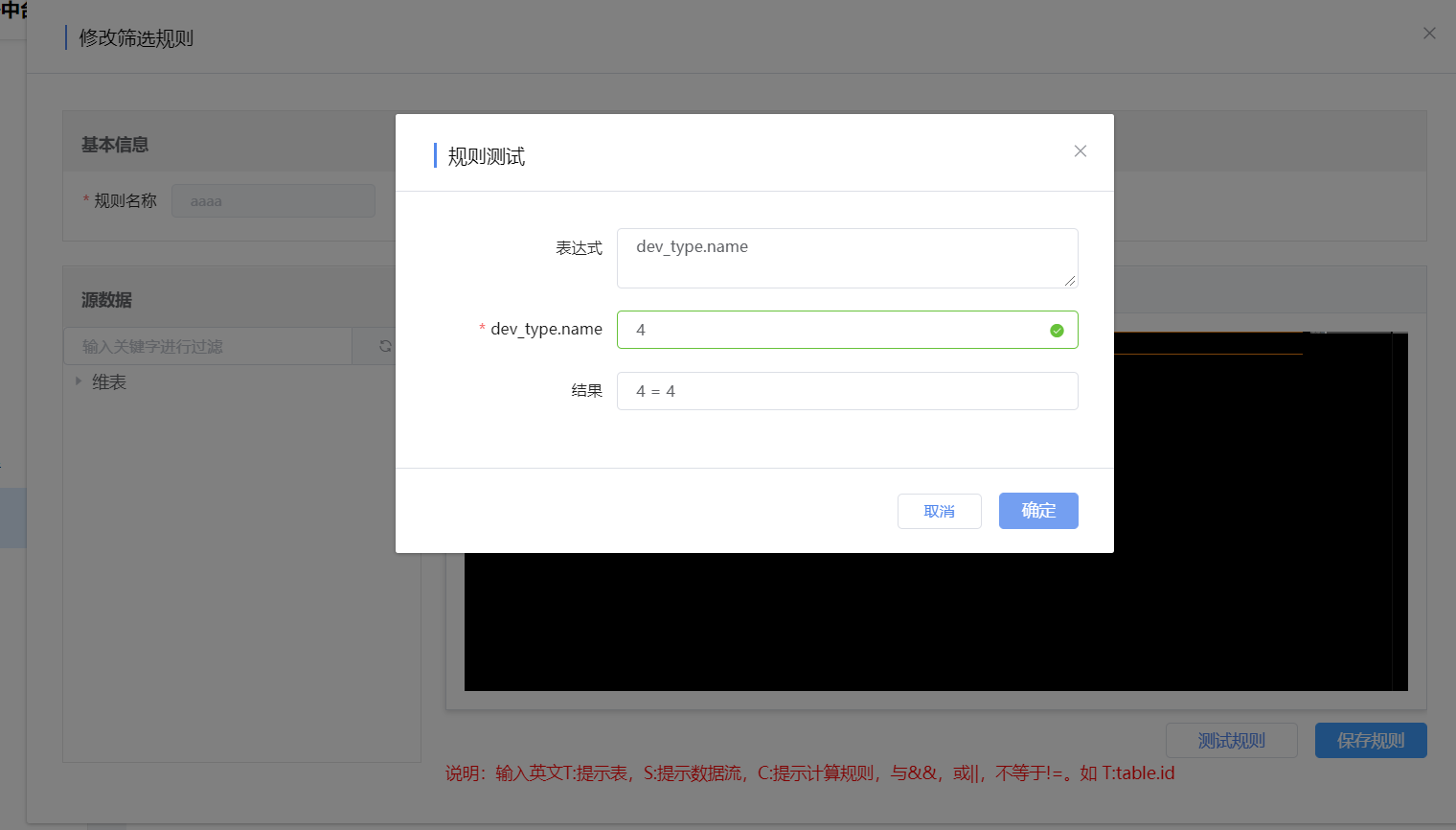
Task: Click the green validation check icon
Action: click(x=1057, y=331)
